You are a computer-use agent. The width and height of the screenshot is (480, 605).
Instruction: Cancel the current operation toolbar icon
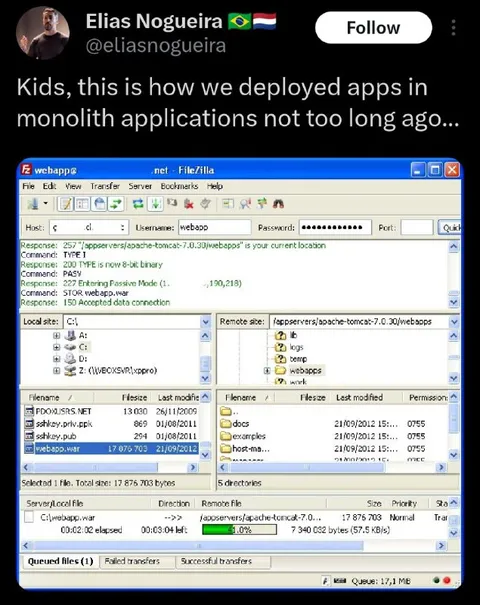coord(172,203)
